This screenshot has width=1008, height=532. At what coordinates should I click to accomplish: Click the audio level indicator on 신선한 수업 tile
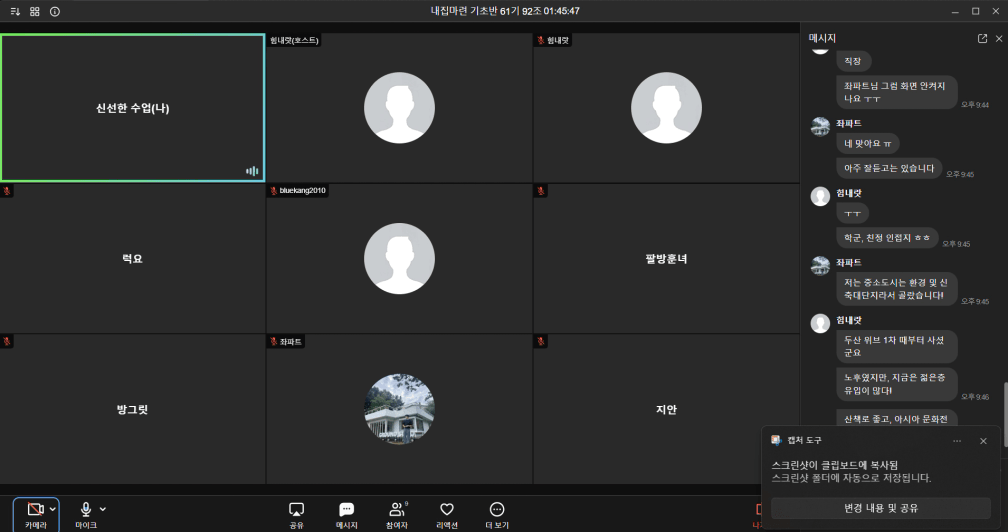pos(252,171)
